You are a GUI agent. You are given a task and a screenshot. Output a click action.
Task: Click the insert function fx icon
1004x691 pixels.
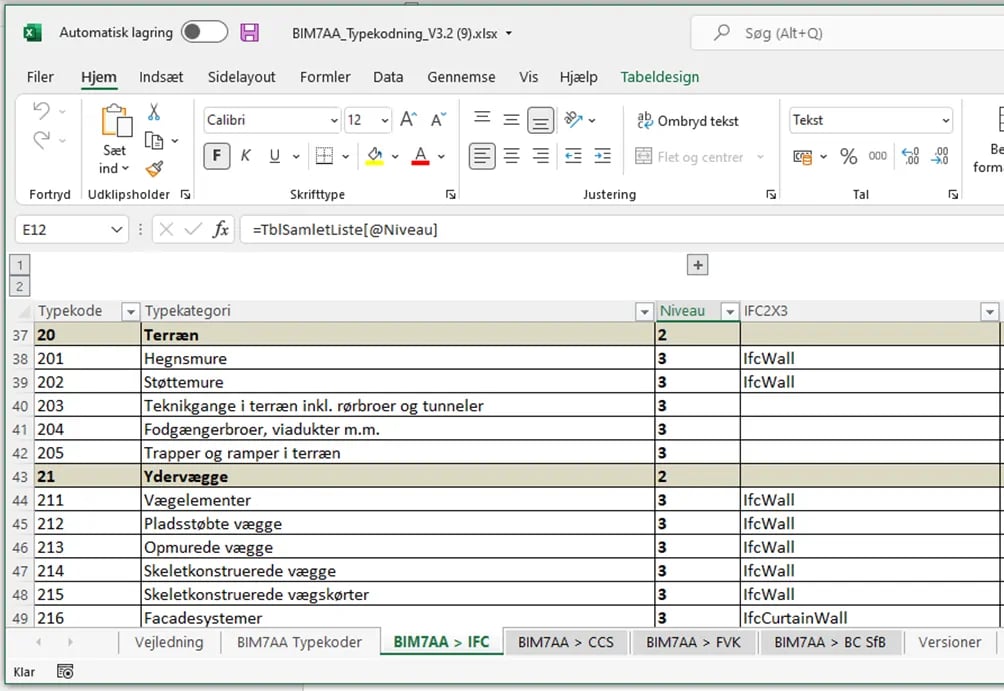click(x=221, y=229)
